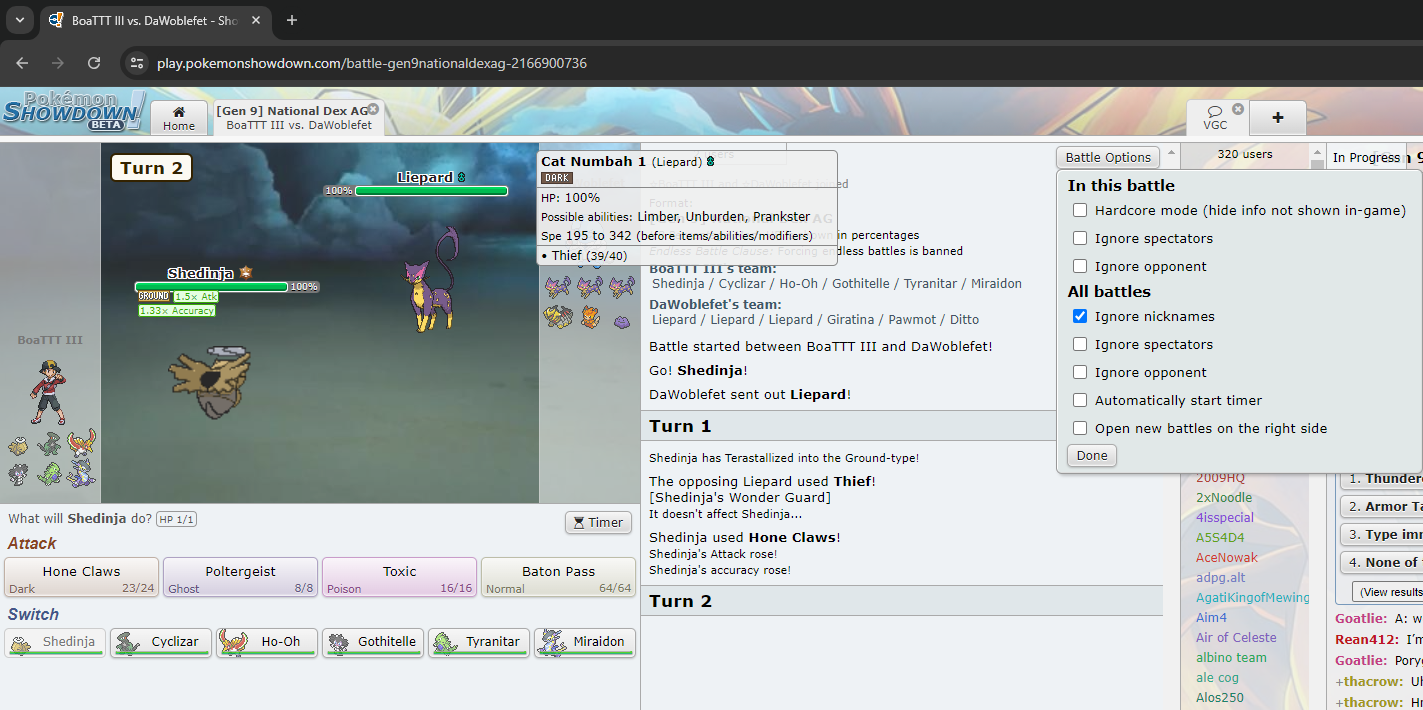The height and width of the screenshot is (710, 1423).
Task: Click user 2xNoodle in the user list
Action: [1224, 497]
